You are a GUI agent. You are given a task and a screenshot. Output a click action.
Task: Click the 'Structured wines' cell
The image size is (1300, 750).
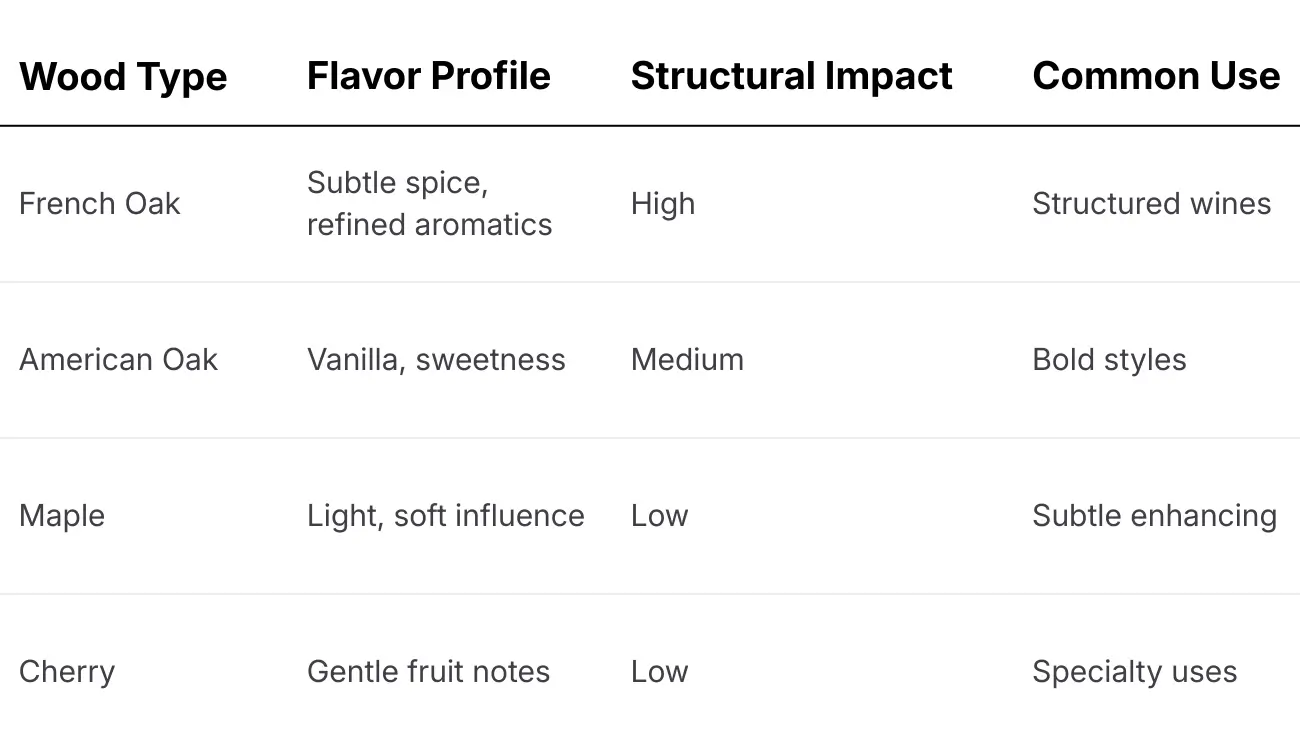pyautogui.click(x=1151, y=204)
